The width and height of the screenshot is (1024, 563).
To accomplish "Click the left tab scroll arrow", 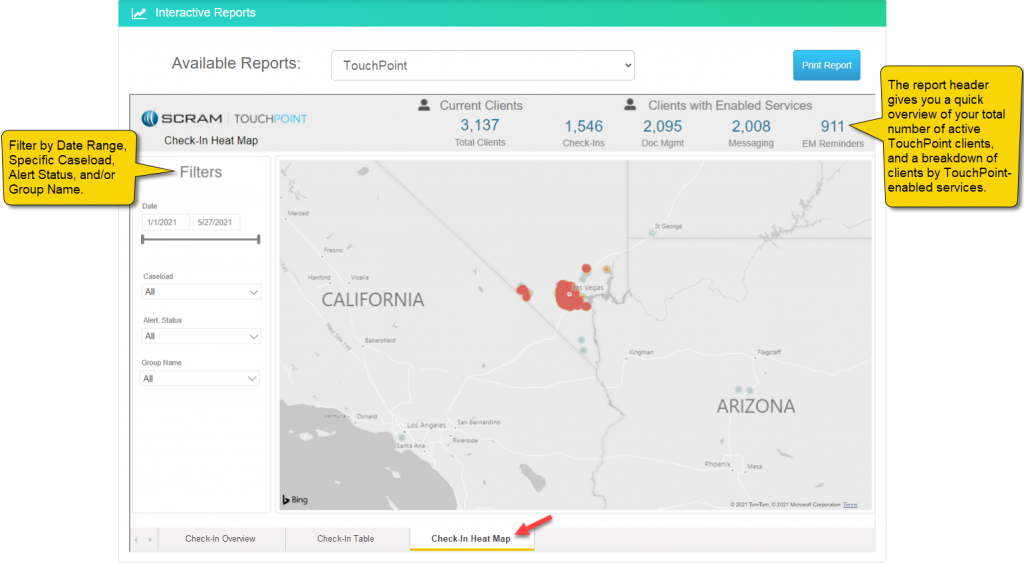I will [138, 540].
